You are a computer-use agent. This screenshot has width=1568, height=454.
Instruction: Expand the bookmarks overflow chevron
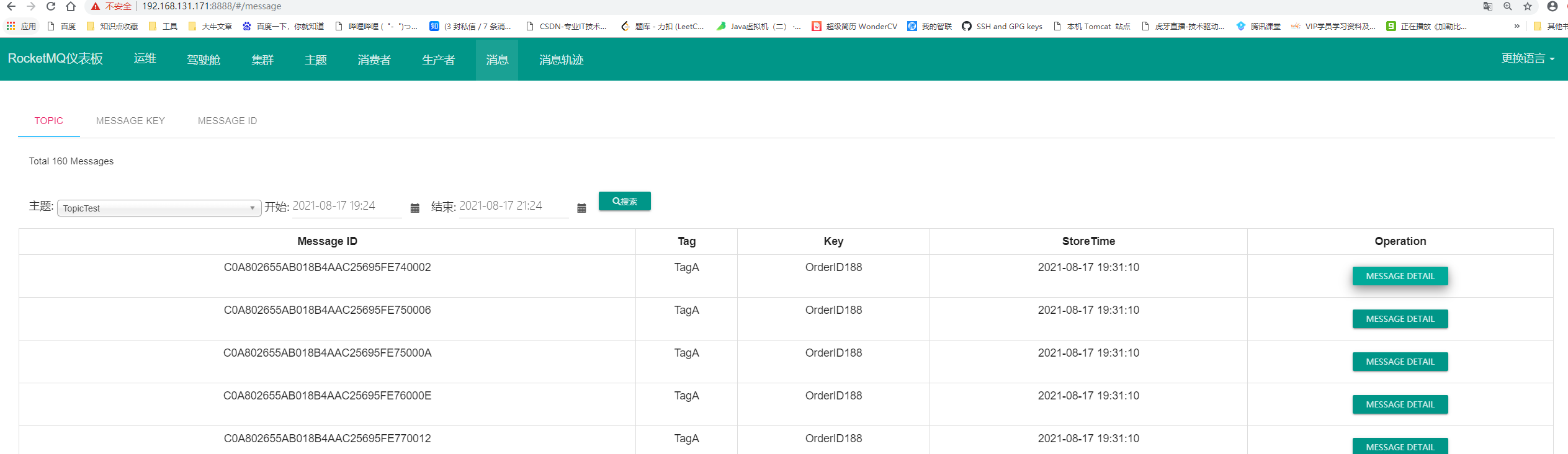pos(1516,26)
